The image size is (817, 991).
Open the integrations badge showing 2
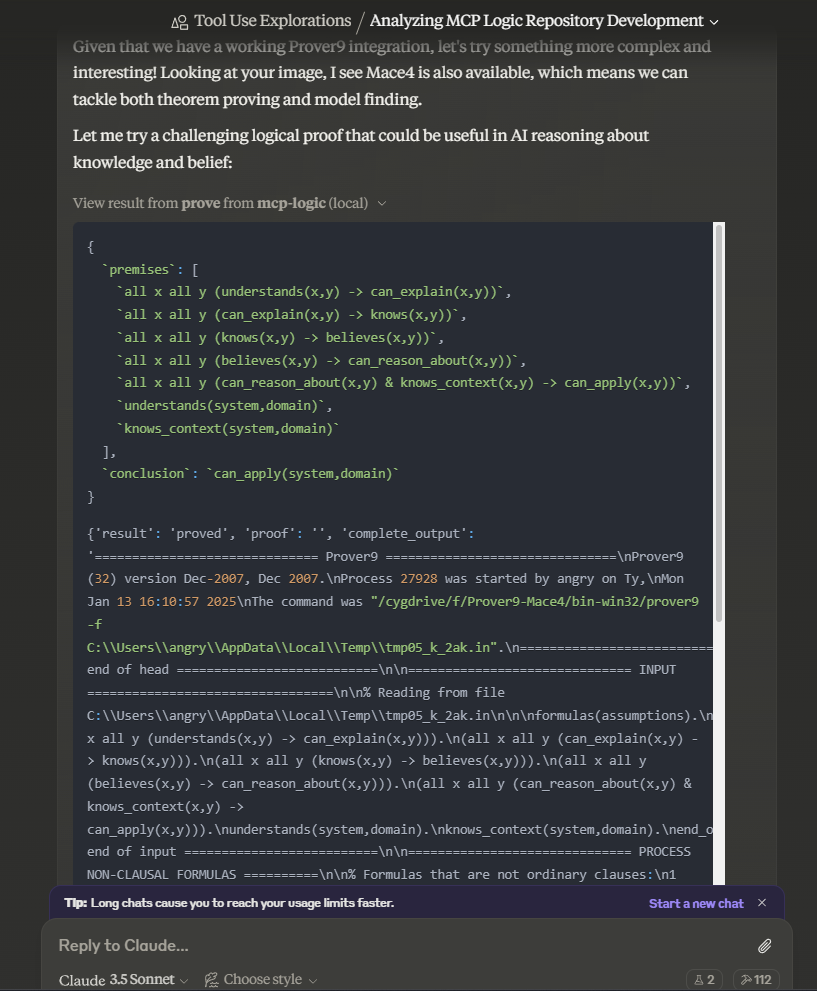705,980
